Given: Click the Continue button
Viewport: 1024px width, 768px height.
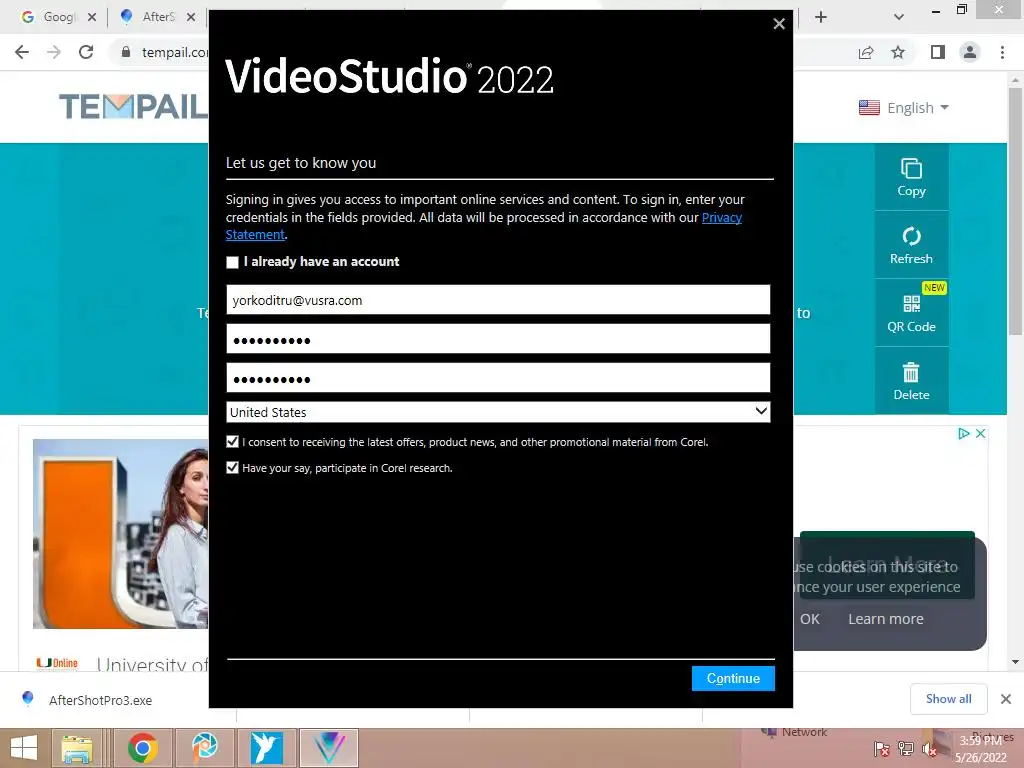Looking at the screenshot, I should pos(733,679).
